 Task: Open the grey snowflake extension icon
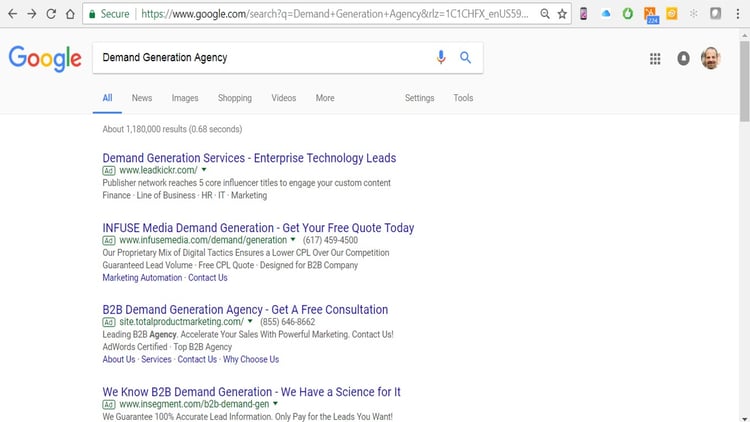click(694, 14)
